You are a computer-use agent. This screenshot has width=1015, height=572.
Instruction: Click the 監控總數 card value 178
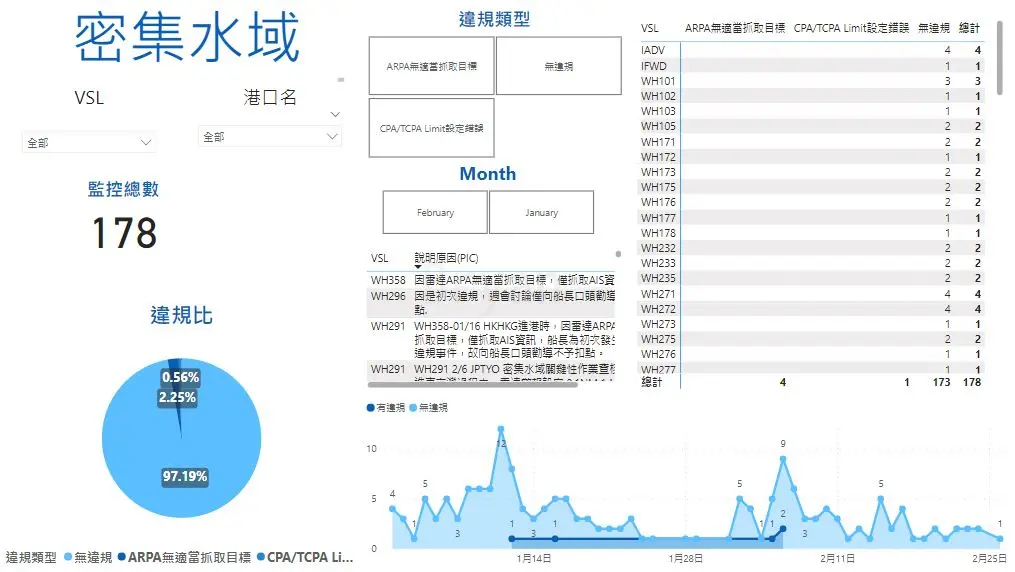click(124, 233)
